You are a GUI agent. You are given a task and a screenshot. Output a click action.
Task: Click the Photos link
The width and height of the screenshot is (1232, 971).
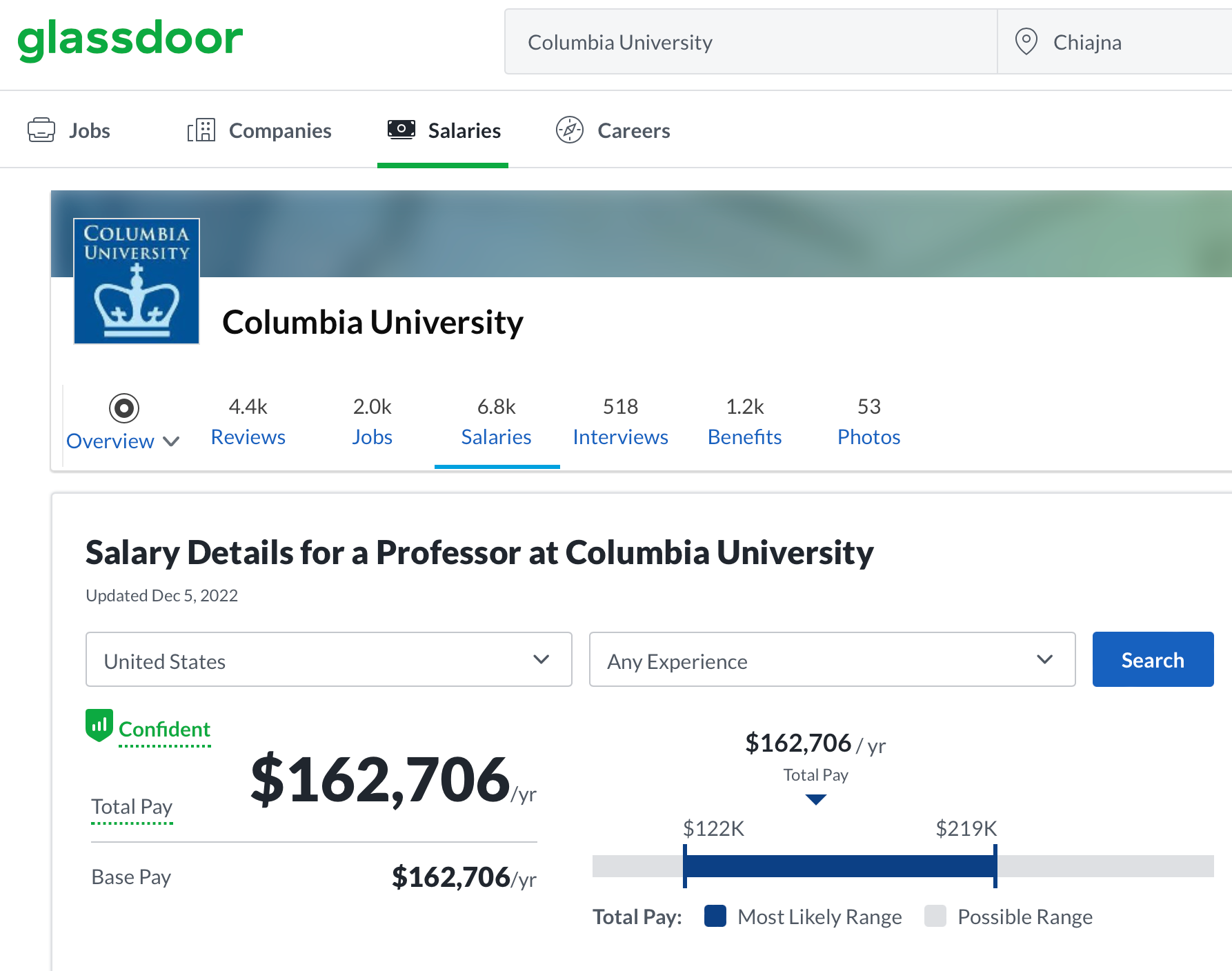pyautogui.click(x=868, y=437)
